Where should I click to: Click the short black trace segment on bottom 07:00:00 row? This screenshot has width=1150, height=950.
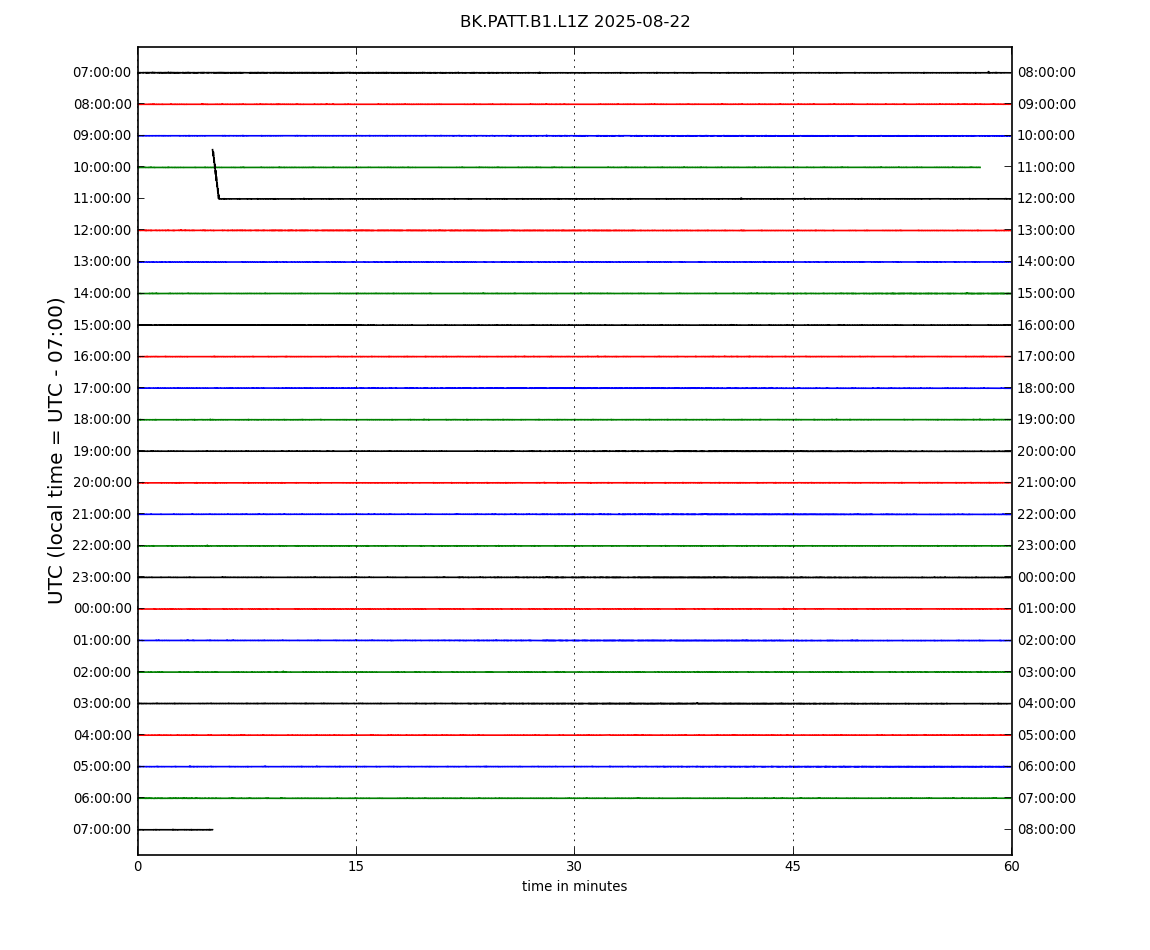pos(175,830)
